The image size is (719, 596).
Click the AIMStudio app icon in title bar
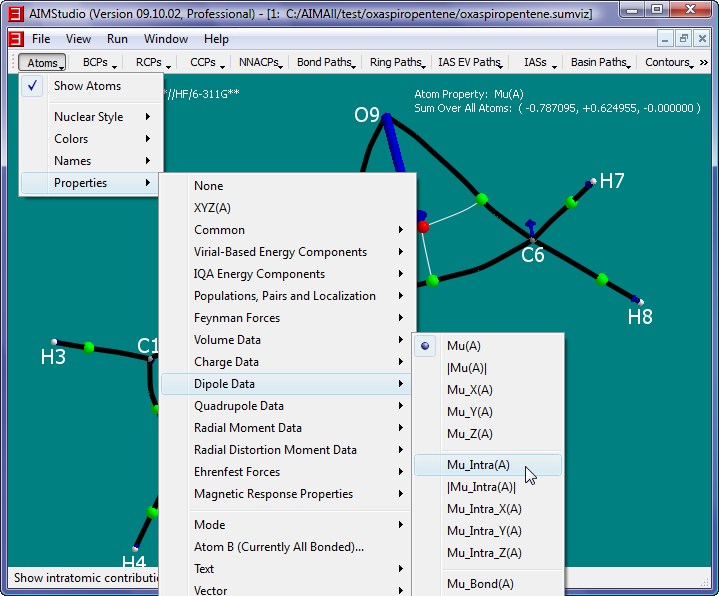16,12
